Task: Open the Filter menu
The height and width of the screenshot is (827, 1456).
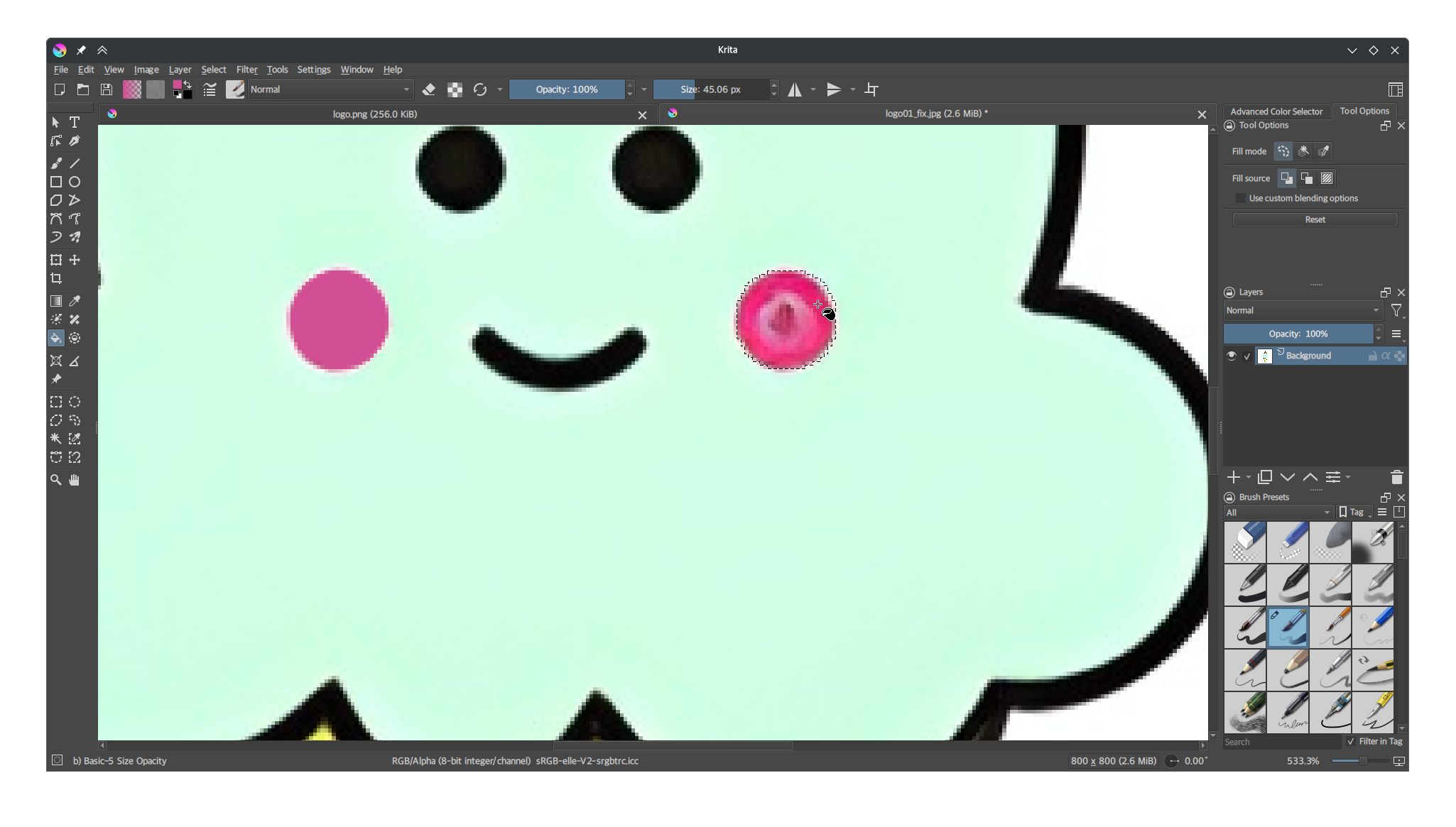Action: click(x=246, y=70)
